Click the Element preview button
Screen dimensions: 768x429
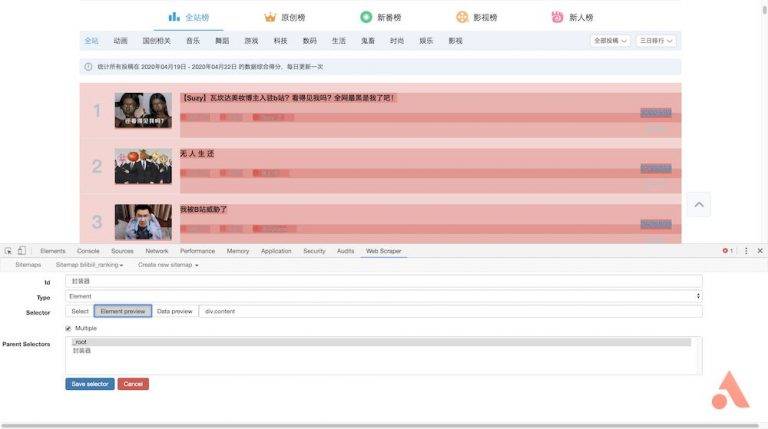[123, 311]
